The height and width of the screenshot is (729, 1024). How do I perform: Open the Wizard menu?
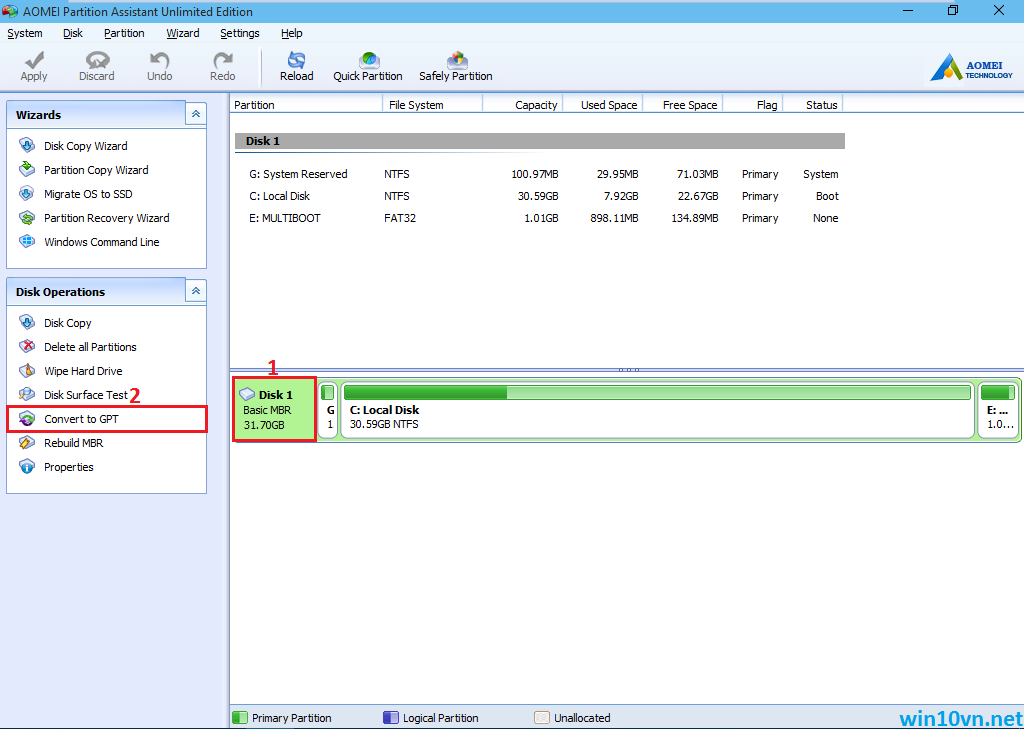[x=183, y=33]
